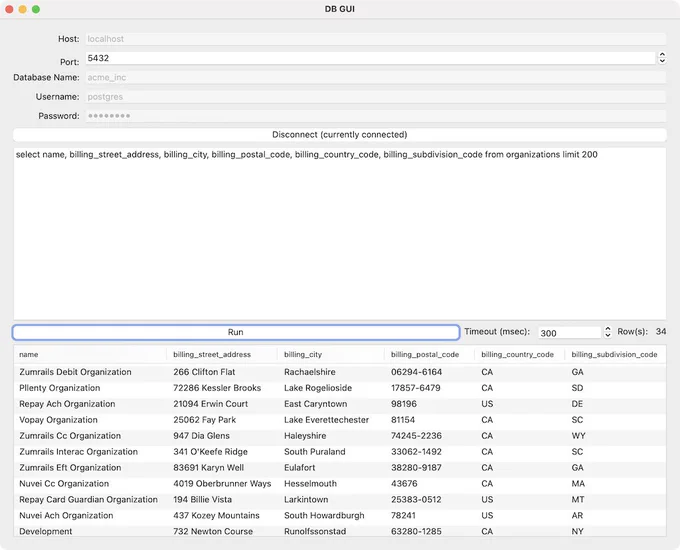Select the Zumrails Cc Organization cell

tap(70, 436)
